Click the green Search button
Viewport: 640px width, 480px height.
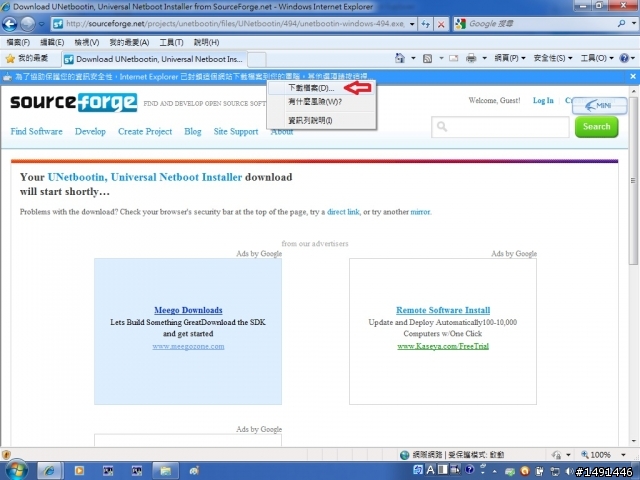pyautogui.click(x=596, y=127)
